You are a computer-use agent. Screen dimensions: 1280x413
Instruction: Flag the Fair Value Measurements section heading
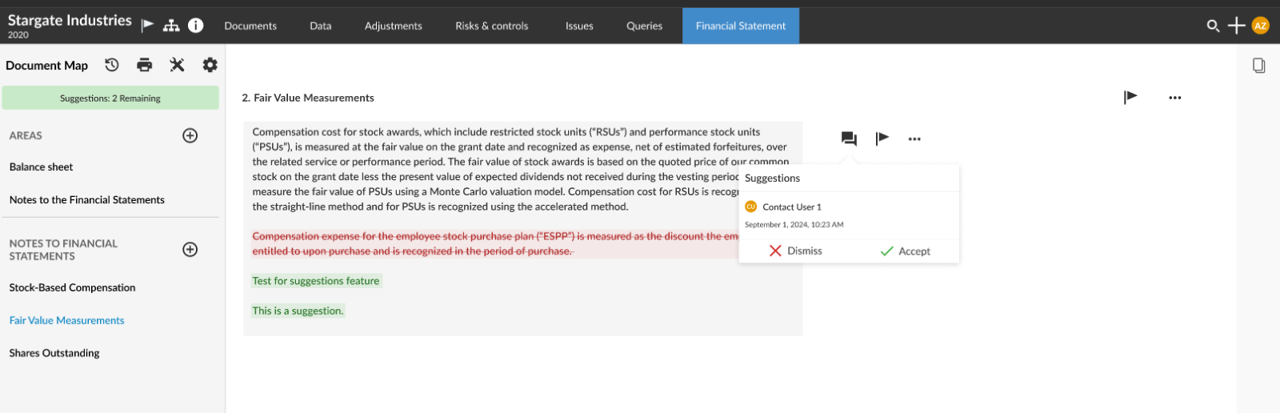pos(1130,97)
